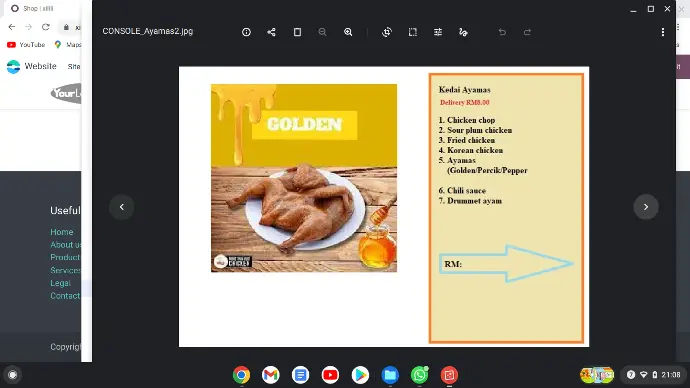
Task: Open the image info icon
Action: click(x=246, y=32)
